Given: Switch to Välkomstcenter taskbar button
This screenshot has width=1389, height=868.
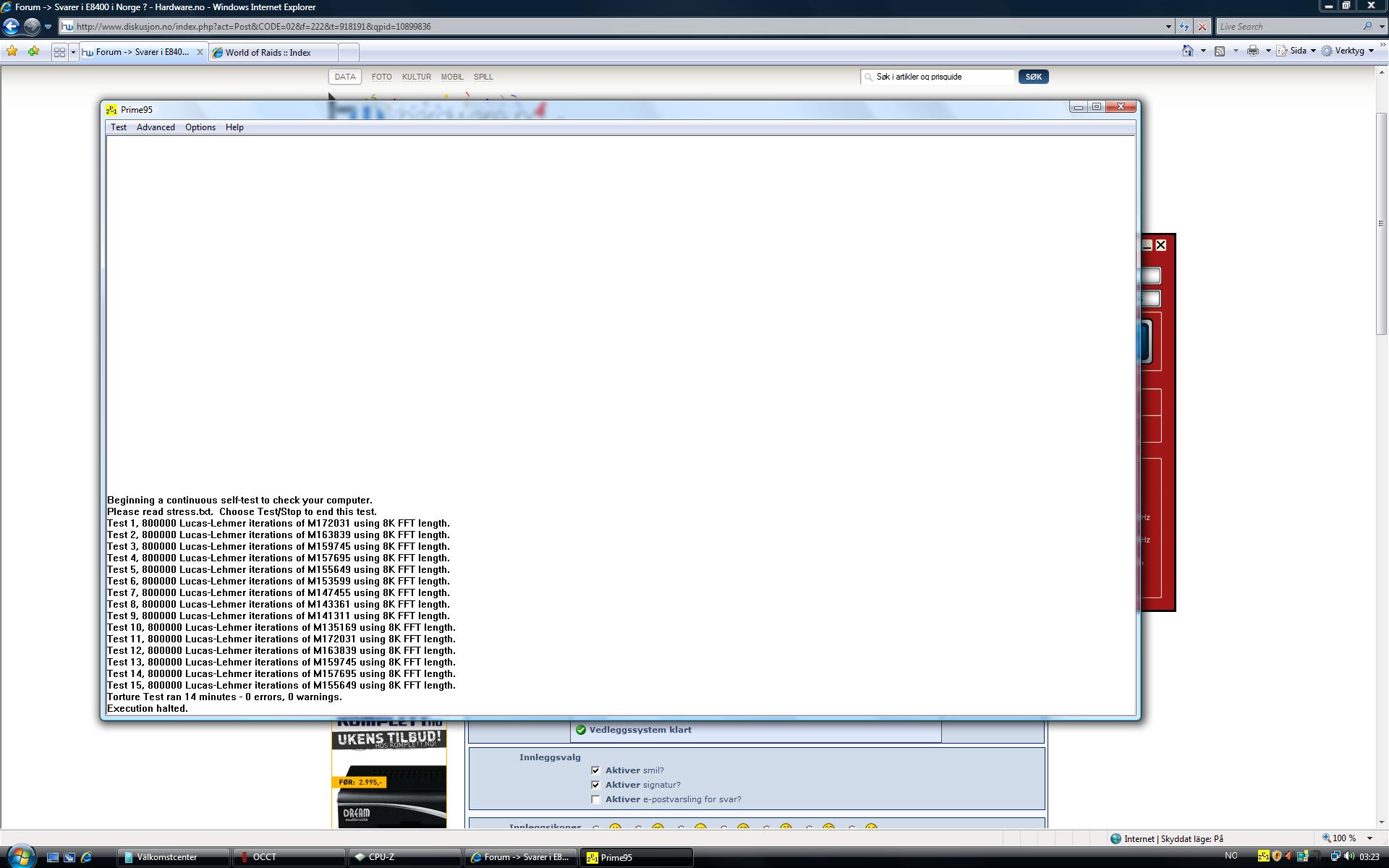Looking at the screenshot, I should tap(173, 857).
